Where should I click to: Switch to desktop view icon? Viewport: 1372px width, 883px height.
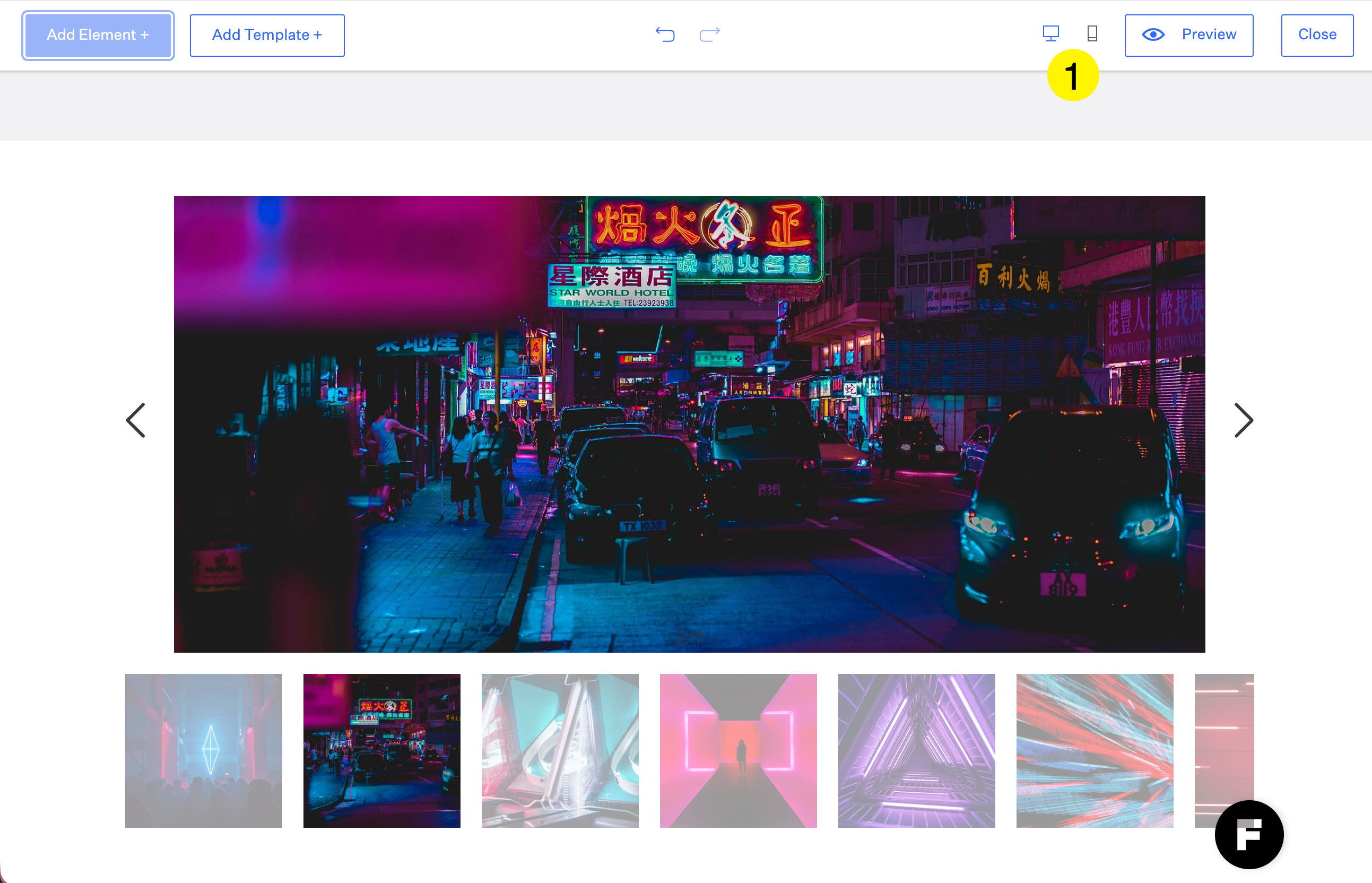1050,33
